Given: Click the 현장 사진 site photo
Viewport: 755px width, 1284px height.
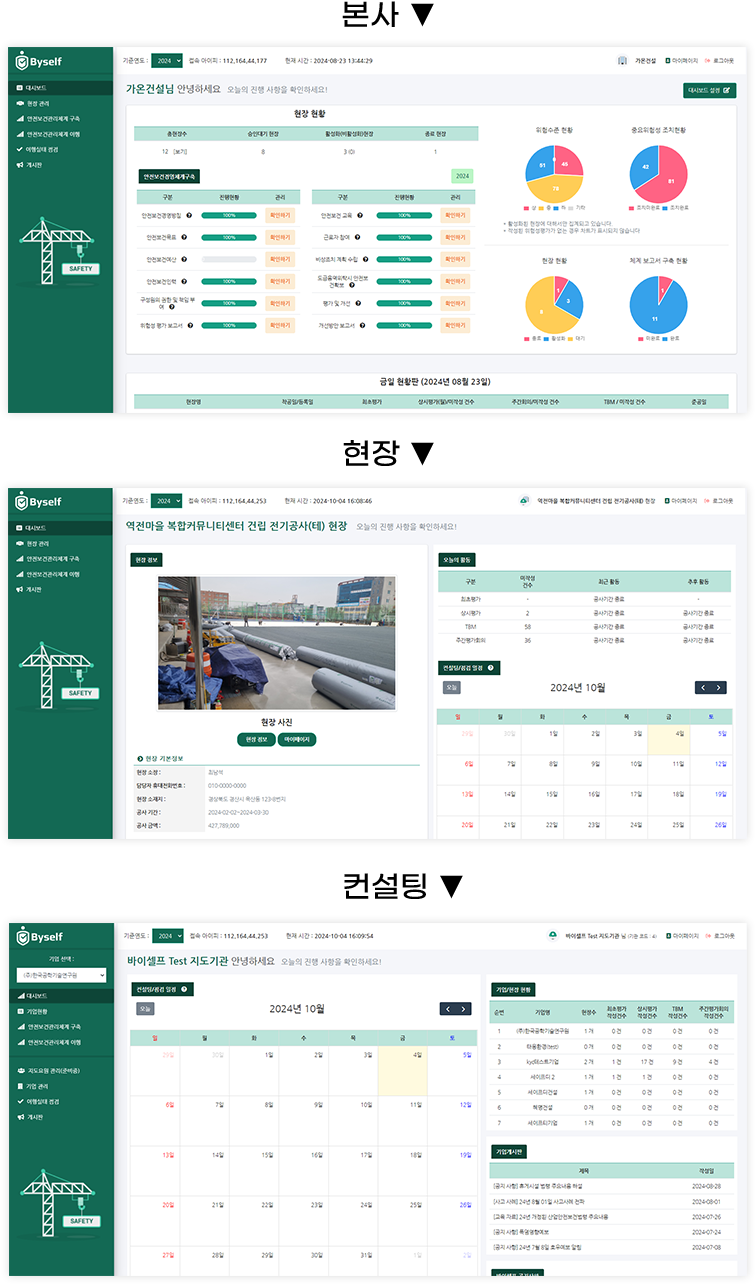Looking at the screenshot, I should (276, 642).
